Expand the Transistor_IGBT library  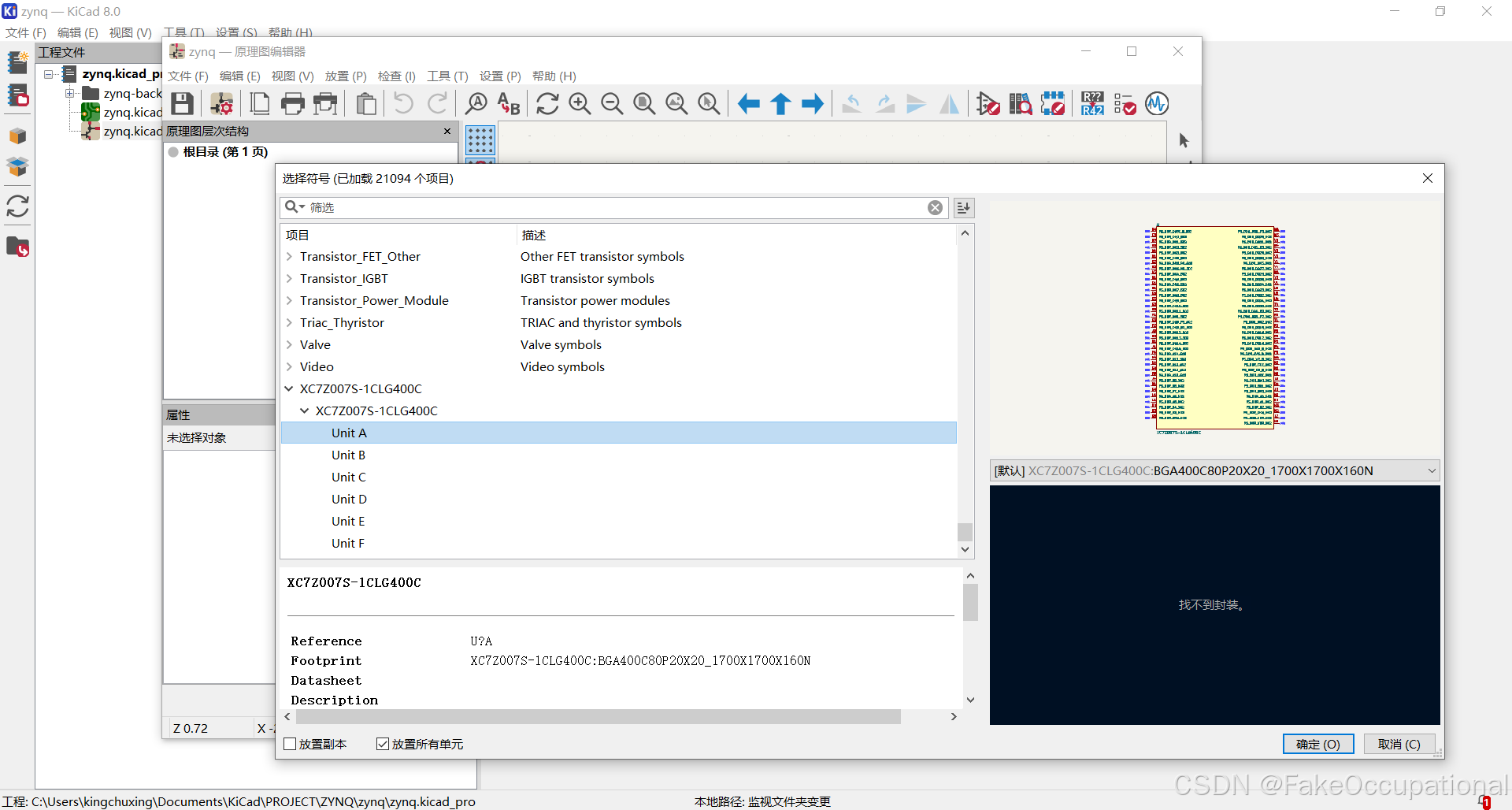click(x=289, y=279)
